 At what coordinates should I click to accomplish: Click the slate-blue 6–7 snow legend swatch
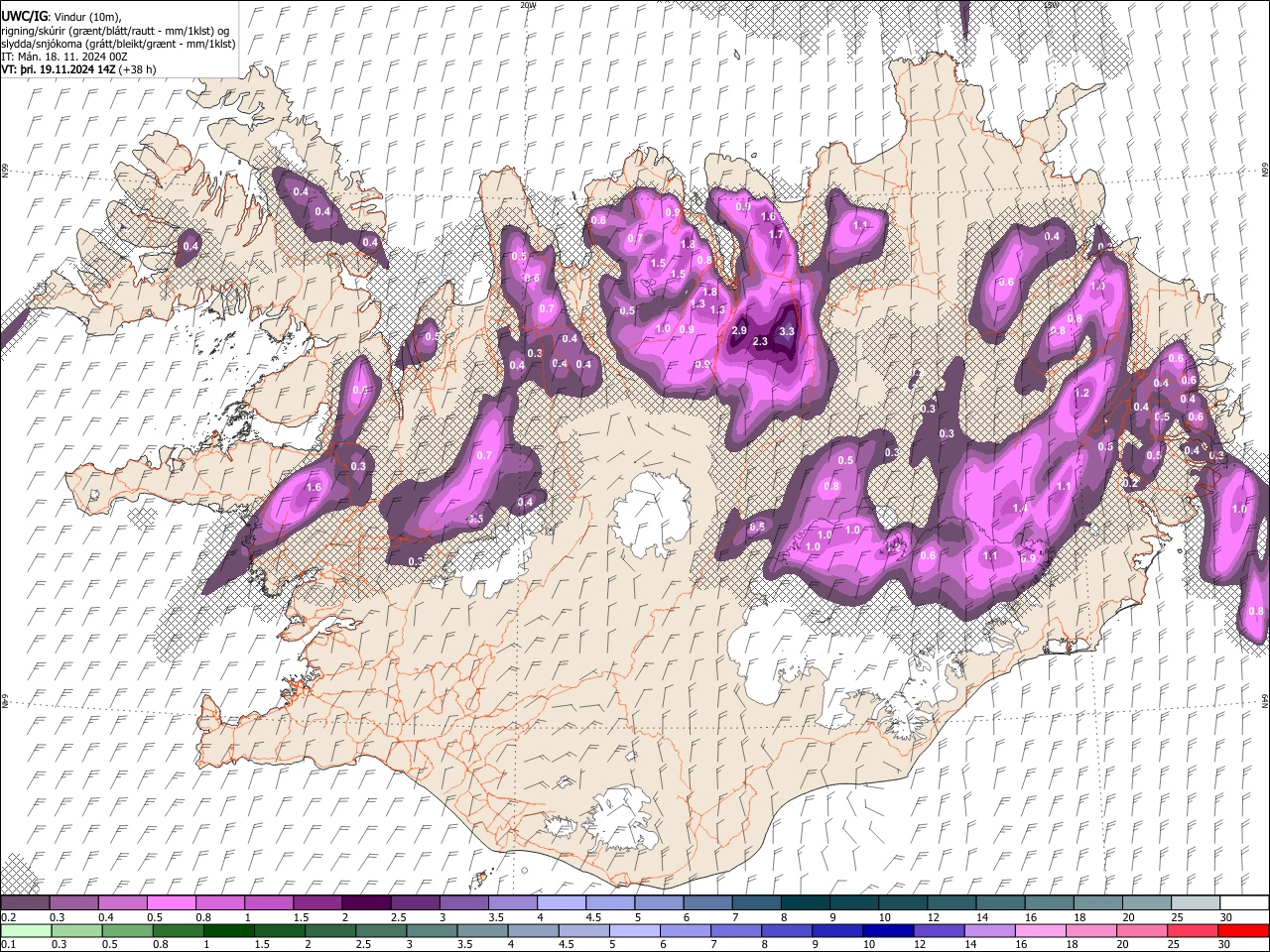707,902
